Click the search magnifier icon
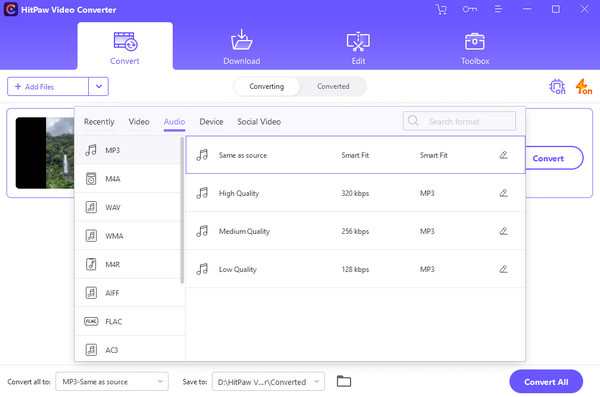This screenshot has width=600, height=397. [413, 121]
